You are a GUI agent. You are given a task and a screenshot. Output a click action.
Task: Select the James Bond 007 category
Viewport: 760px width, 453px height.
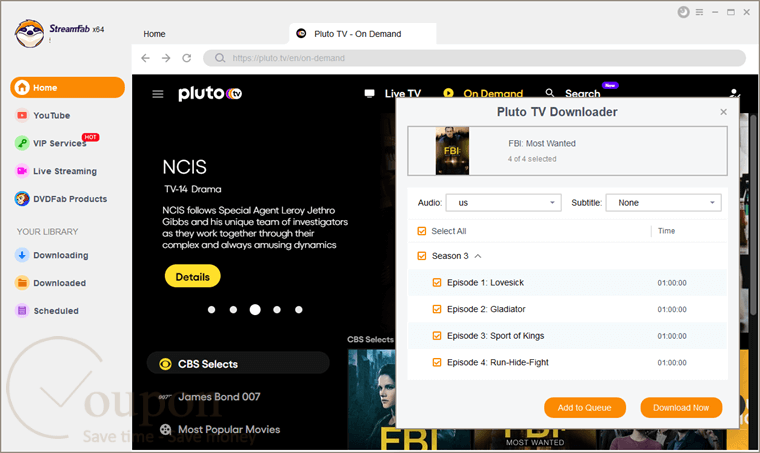pyautogui.click(x=209, y=397)
